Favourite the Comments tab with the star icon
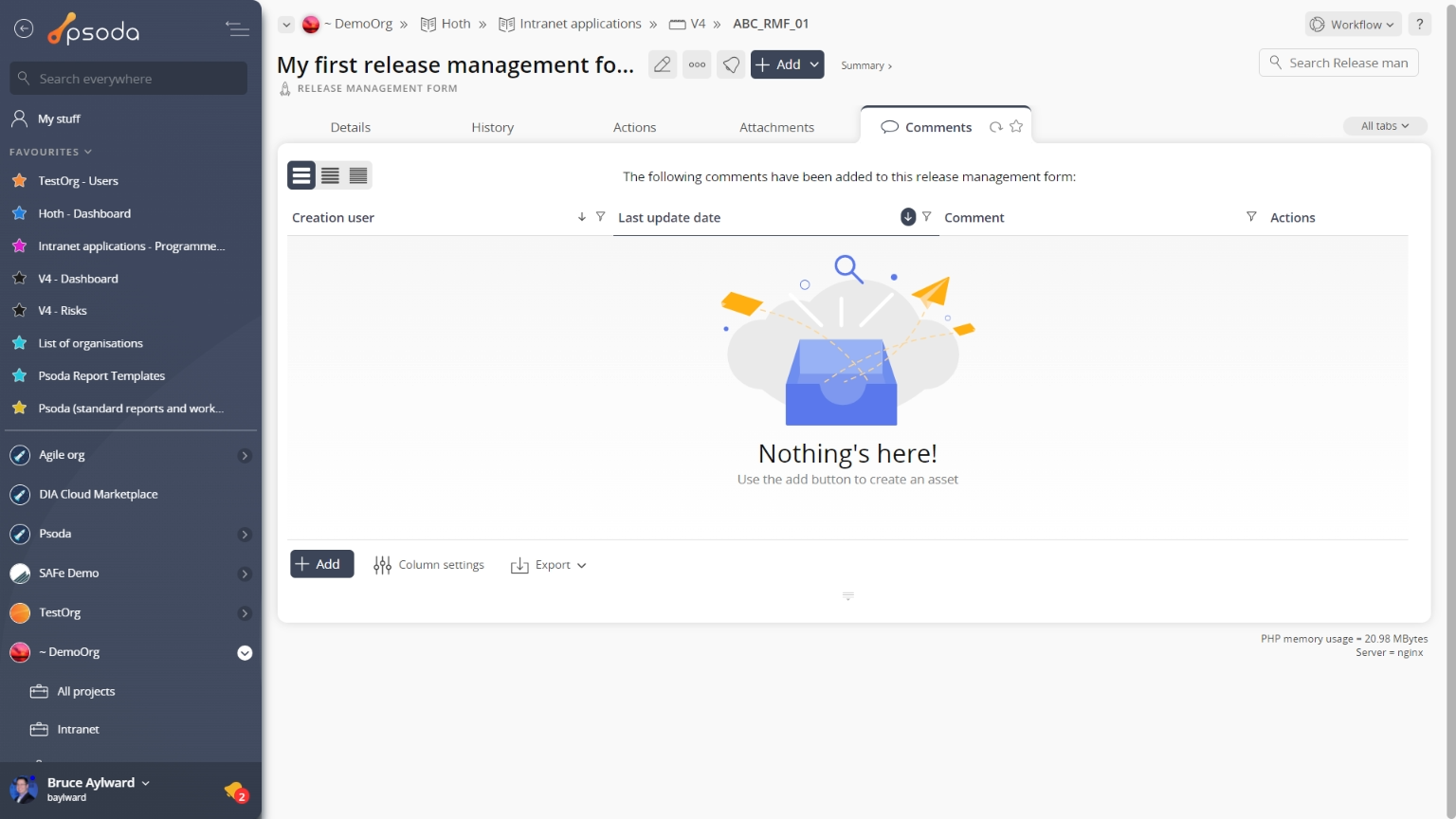Screen dimensions: 1456x819 pos(1016,126)
